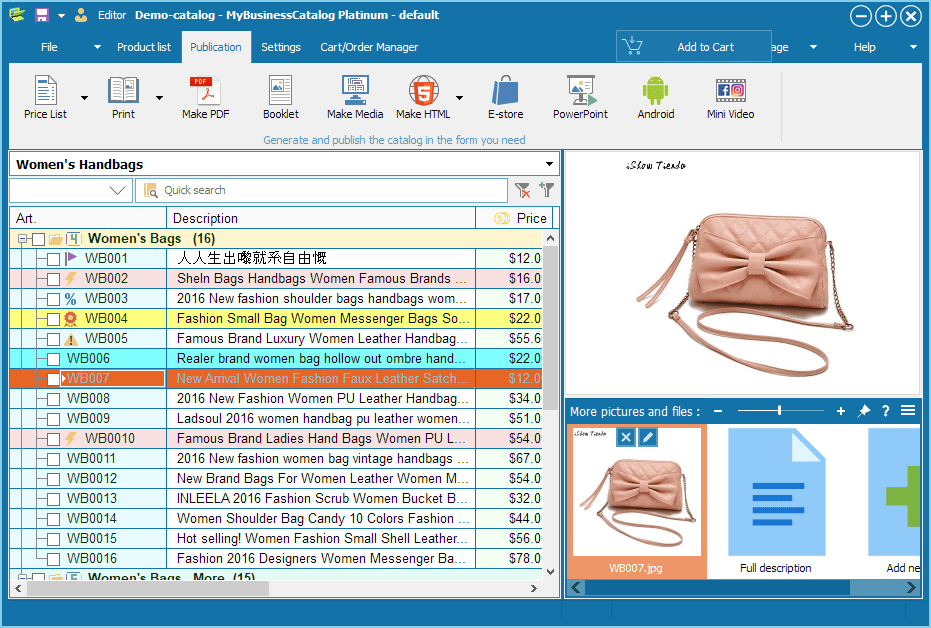
Task: Click the product list horizontal scrollbar
Action: 147,588
